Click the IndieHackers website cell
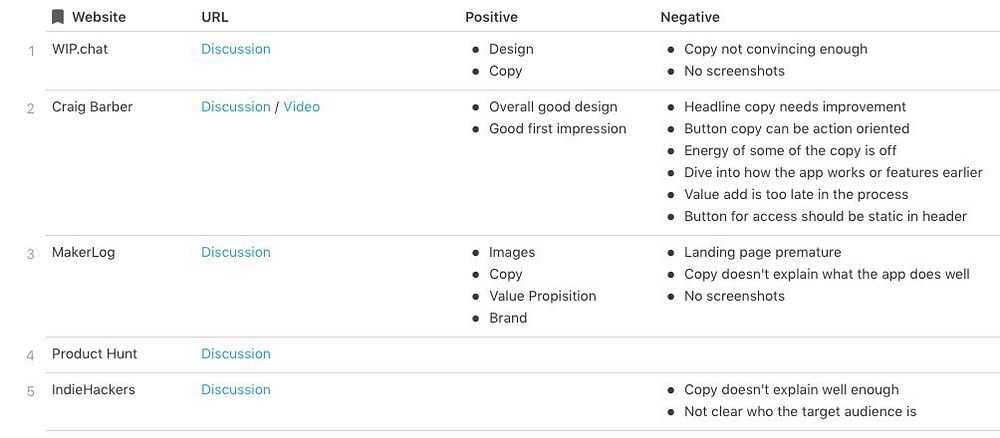 (x=93, y=390)
